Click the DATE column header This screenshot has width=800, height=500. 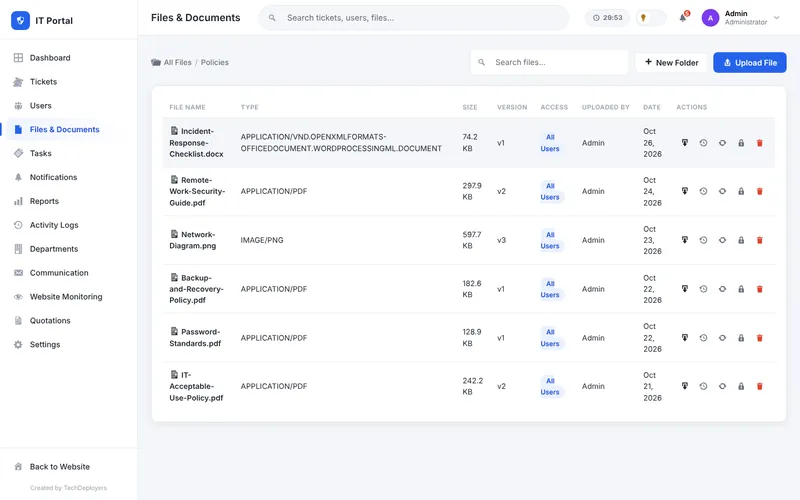click(652, 107)
